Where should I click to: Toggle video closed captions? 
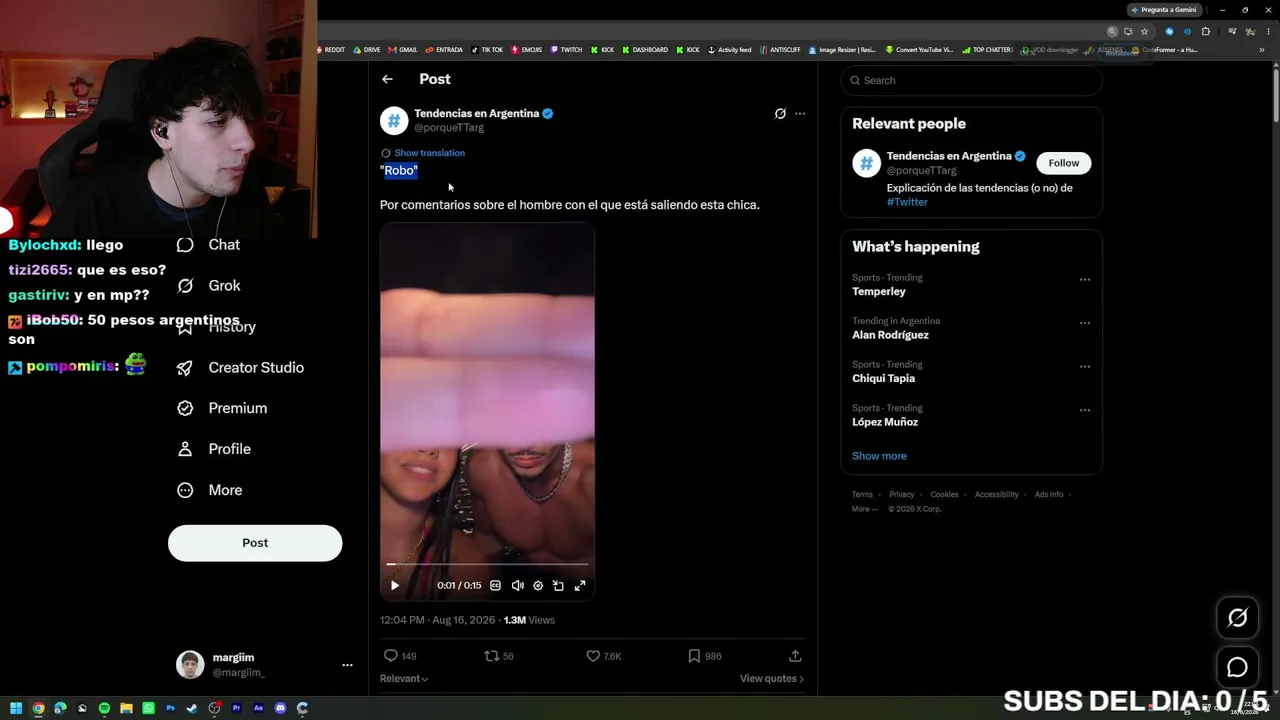[495, 586]
